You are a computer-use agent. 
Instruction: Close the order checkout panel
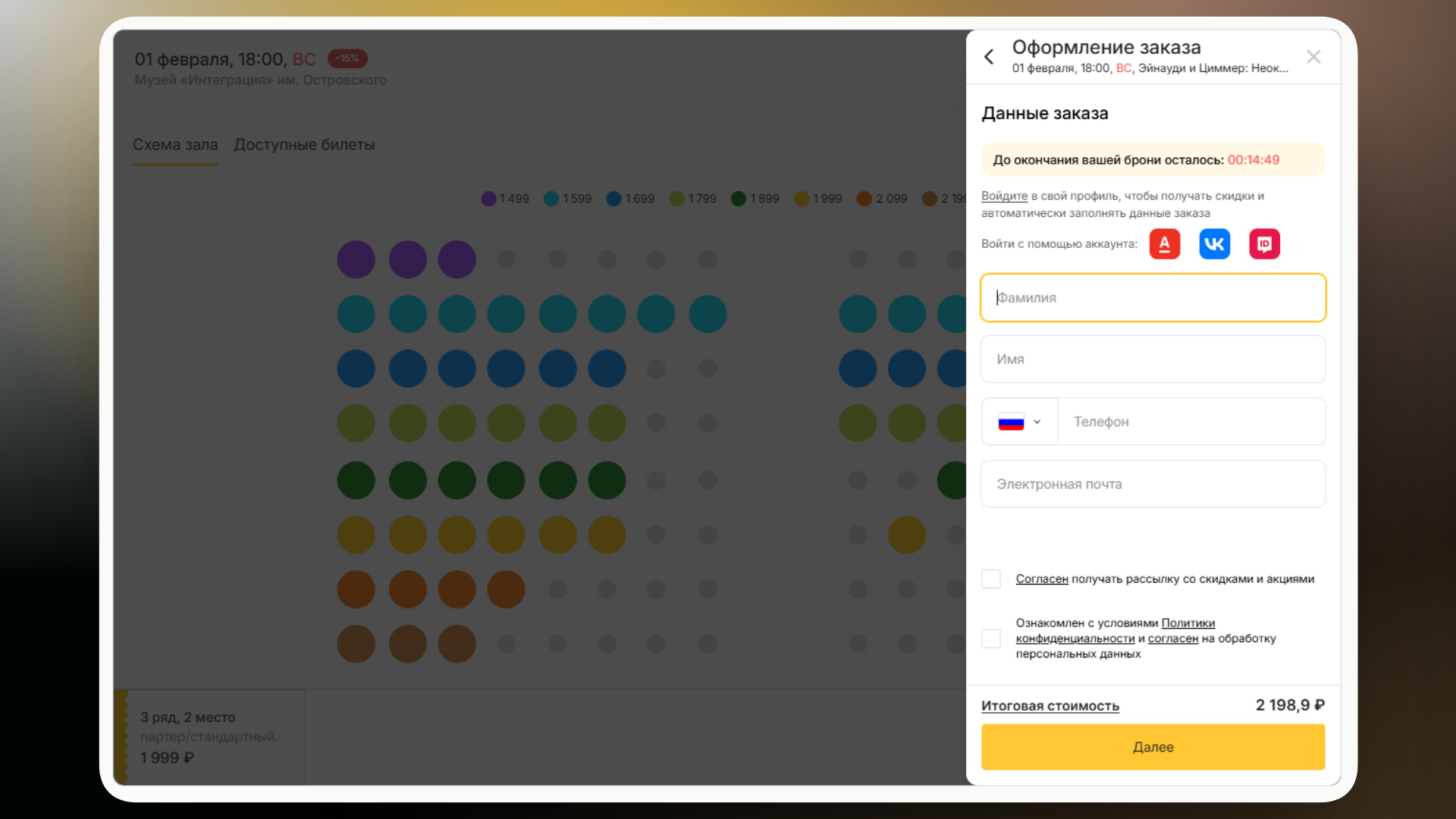pyautogui.click(x=1313, y=57)
